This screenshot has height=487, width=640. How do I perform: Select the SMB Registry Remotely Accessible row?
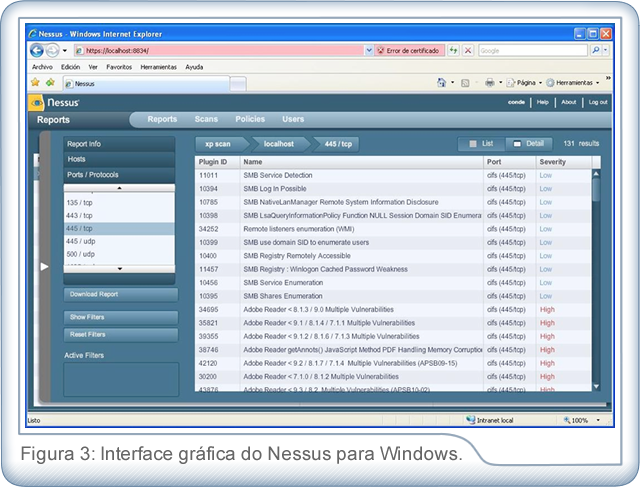(x=393, y=256)
